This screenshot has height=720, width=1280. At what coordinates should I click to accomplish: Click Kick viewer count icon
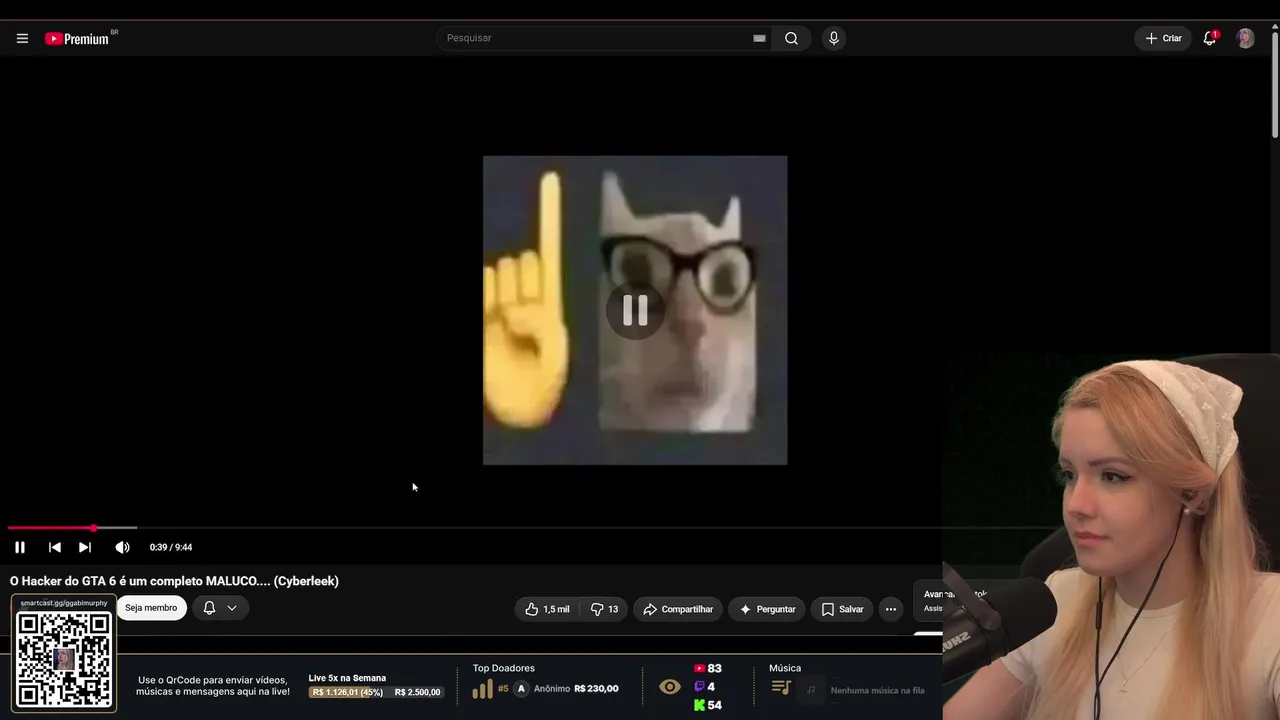click(x=699, y=705)
